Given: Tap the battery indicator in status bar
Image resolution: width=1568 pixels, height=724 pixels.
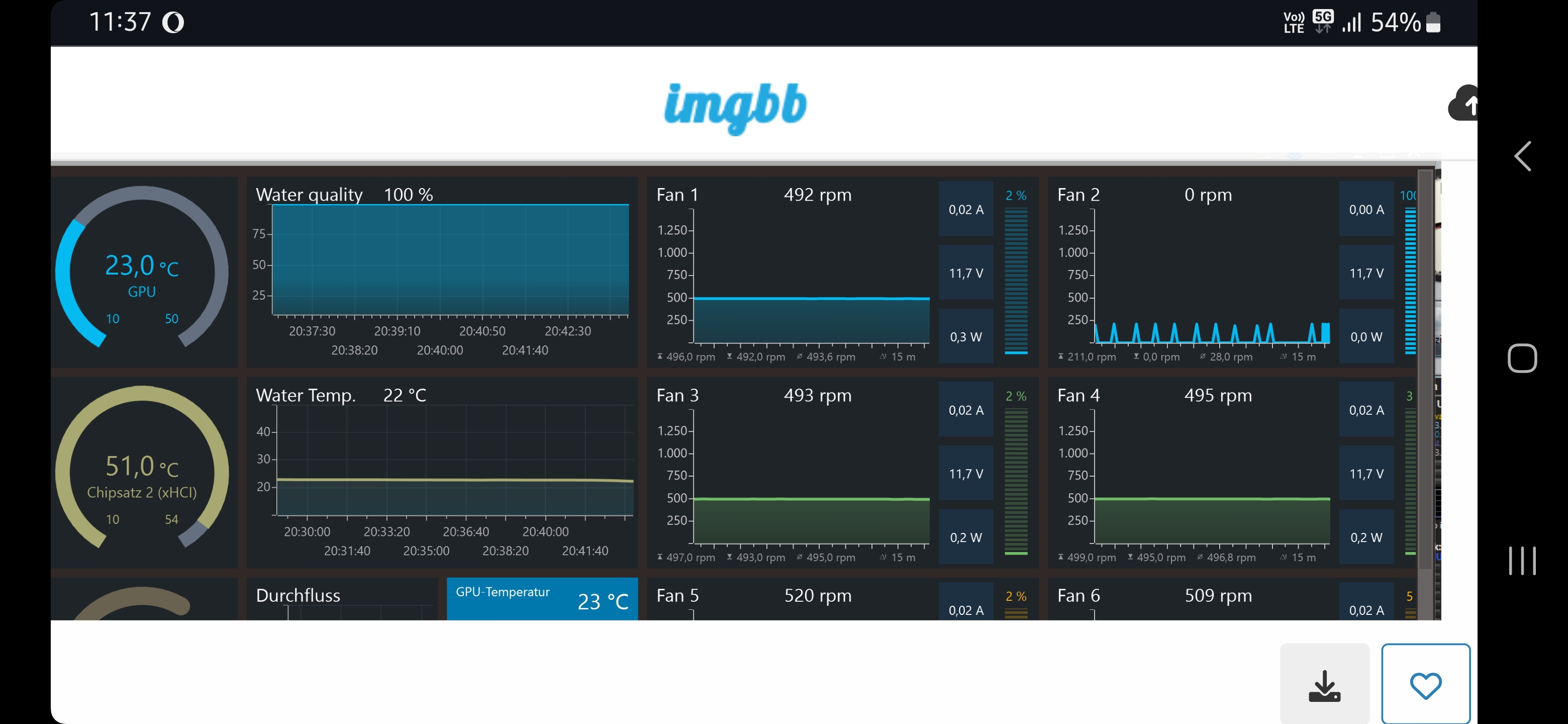Looking at the screenshot, I should (x=1433, y=23).
